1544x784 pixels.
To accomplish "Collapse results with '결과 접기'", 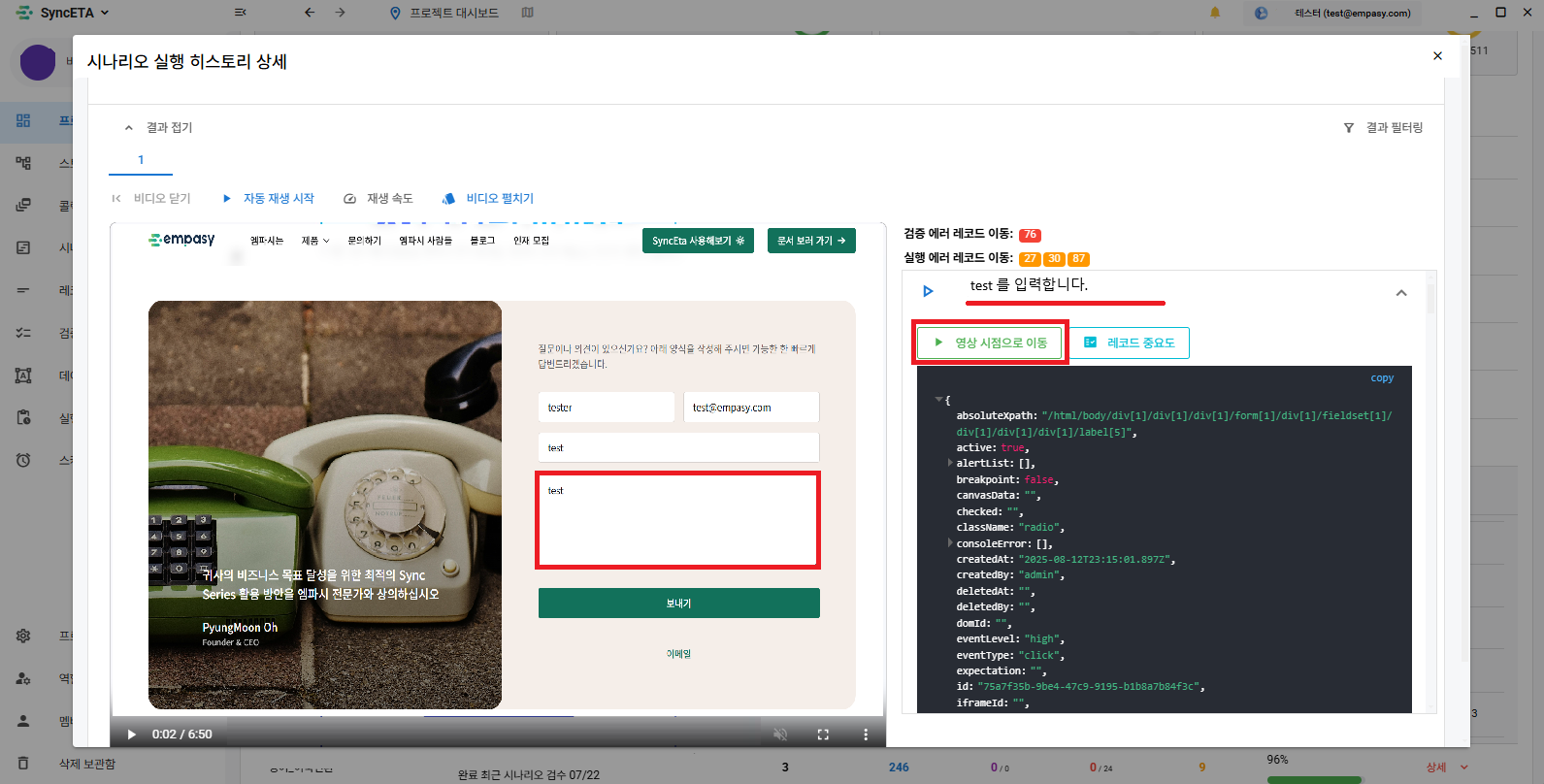I will coord(158,128).
